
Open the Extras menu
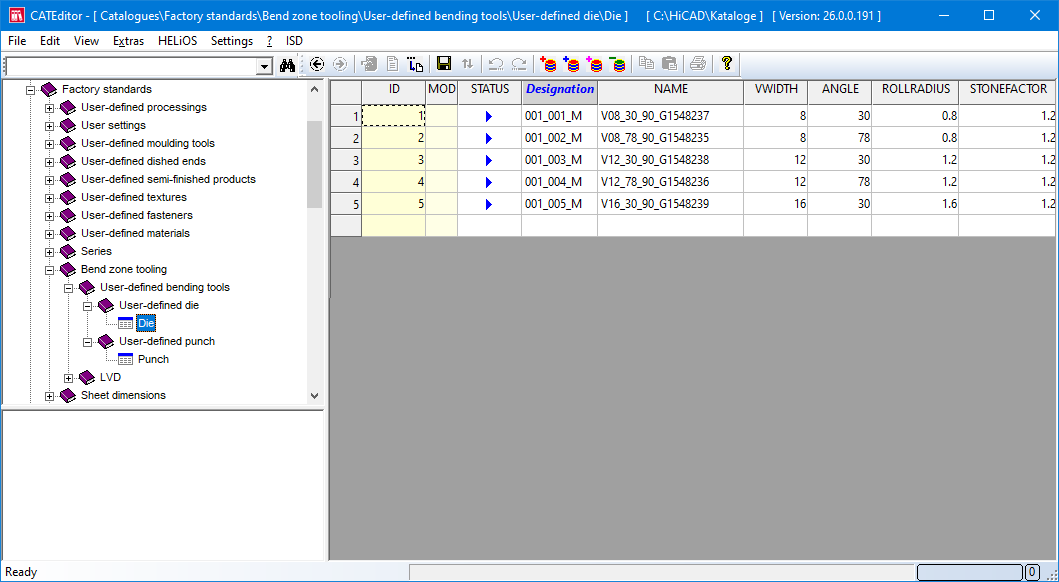[128, 41]
